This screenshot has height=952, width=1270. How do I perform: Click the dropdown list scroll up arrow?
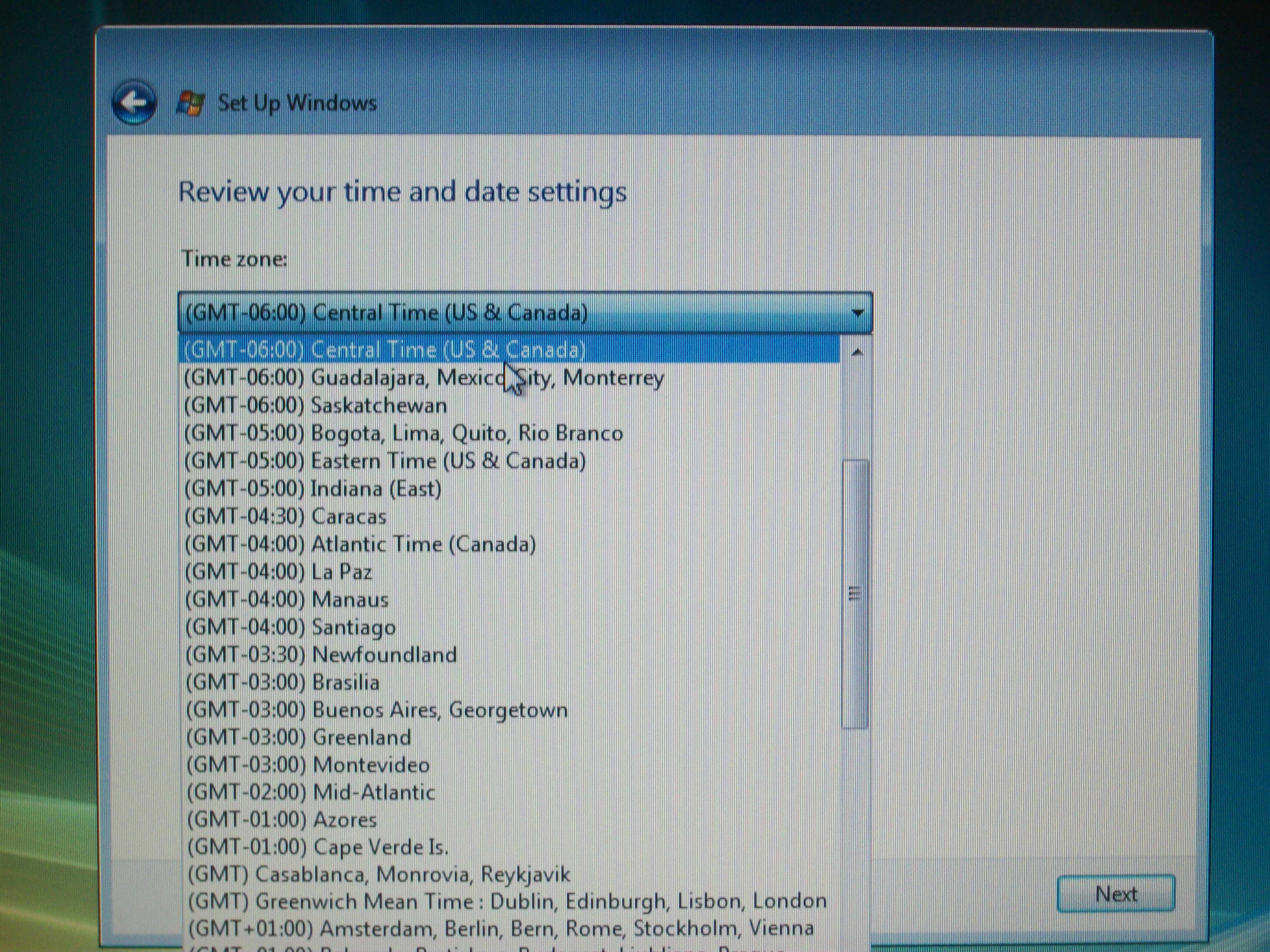coord(857,352)
